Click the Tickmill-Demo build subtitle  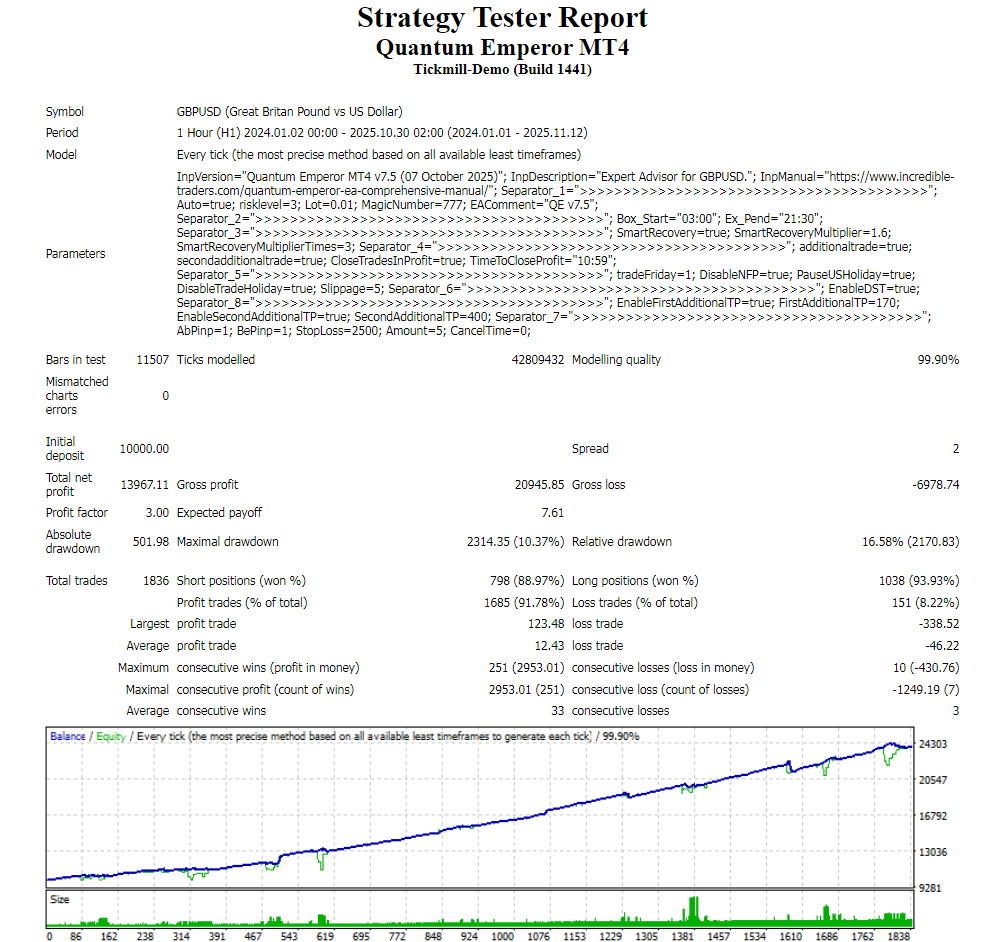(x=502, y=69)
